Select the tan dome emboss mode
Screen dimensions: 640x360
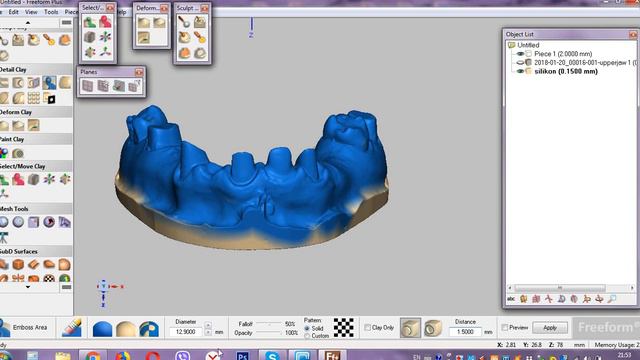click(x=126, y=329)
